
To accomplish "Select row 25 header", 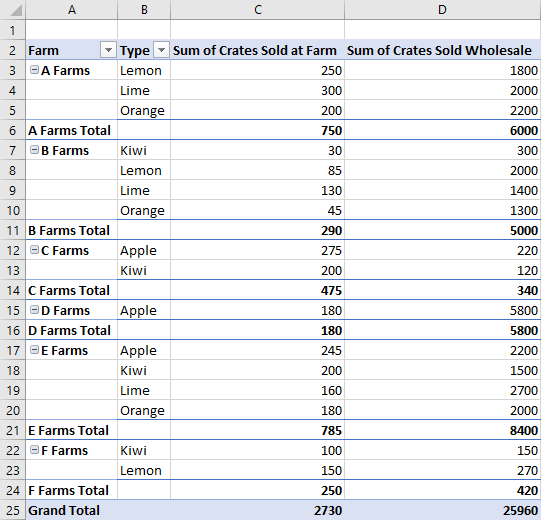I will tap(13, 510).
